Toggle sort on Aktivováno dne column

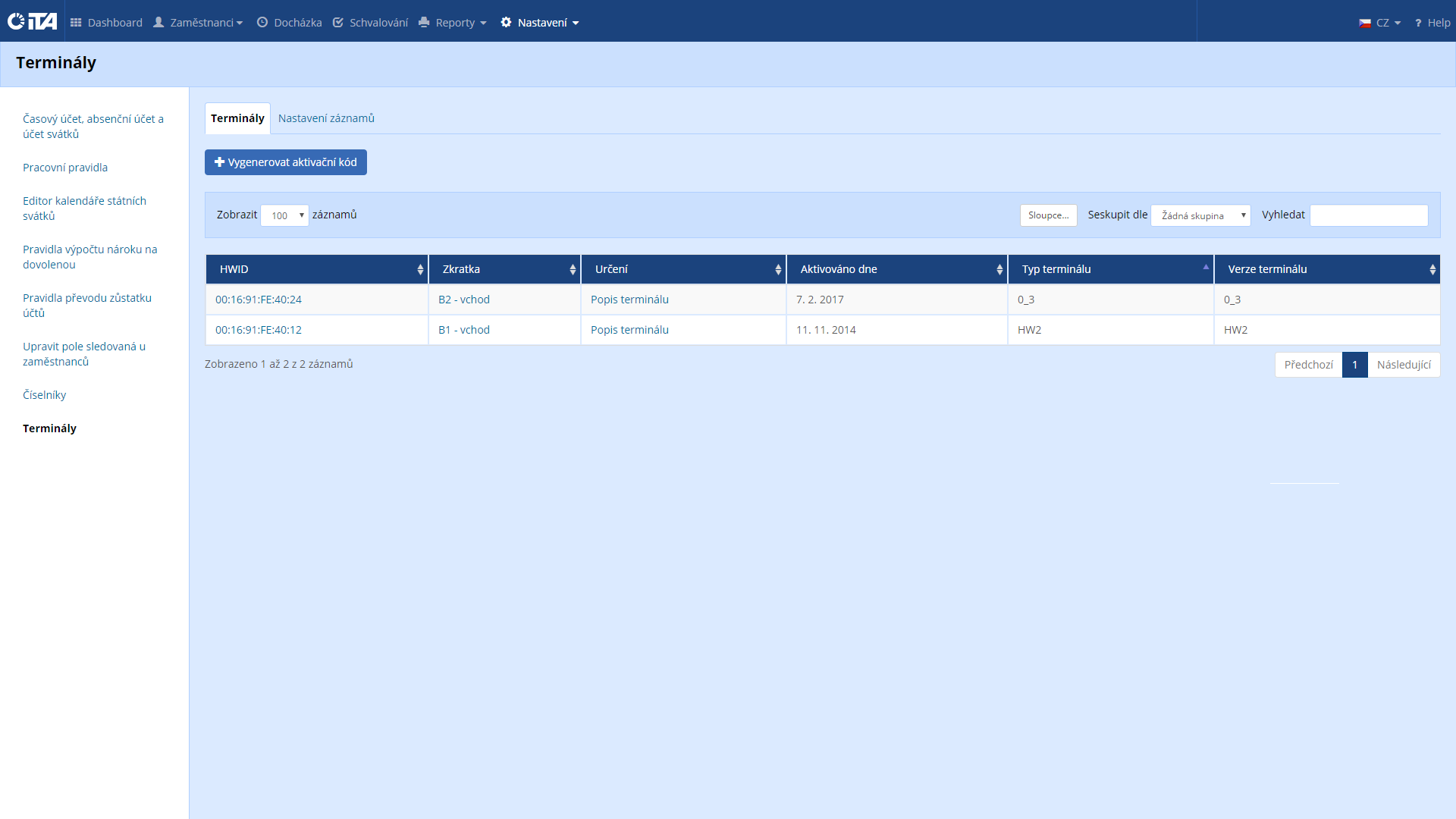(x=999, y=269)
